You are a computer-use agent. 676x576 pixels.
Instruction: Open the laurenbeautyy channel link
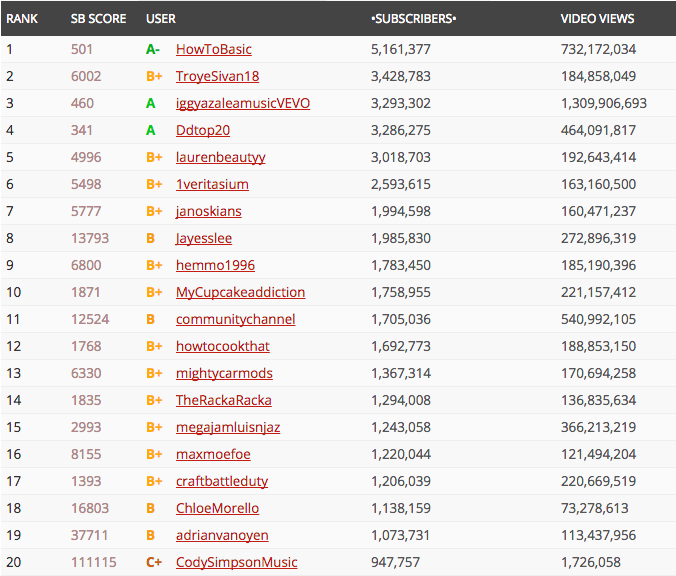(x=220, y=157)
